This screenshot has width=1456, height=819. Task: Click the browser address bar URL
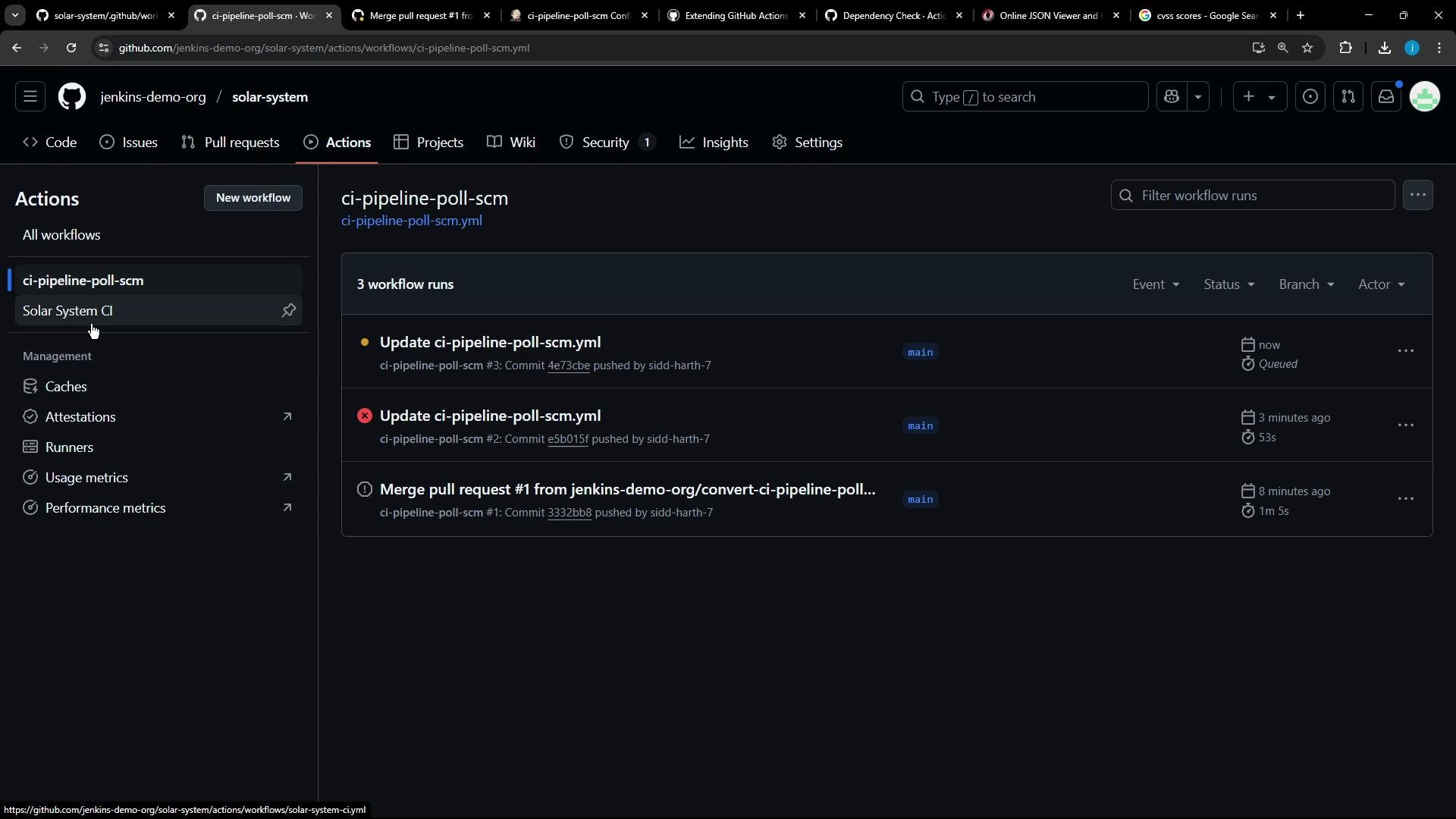(x=324, y=48)
